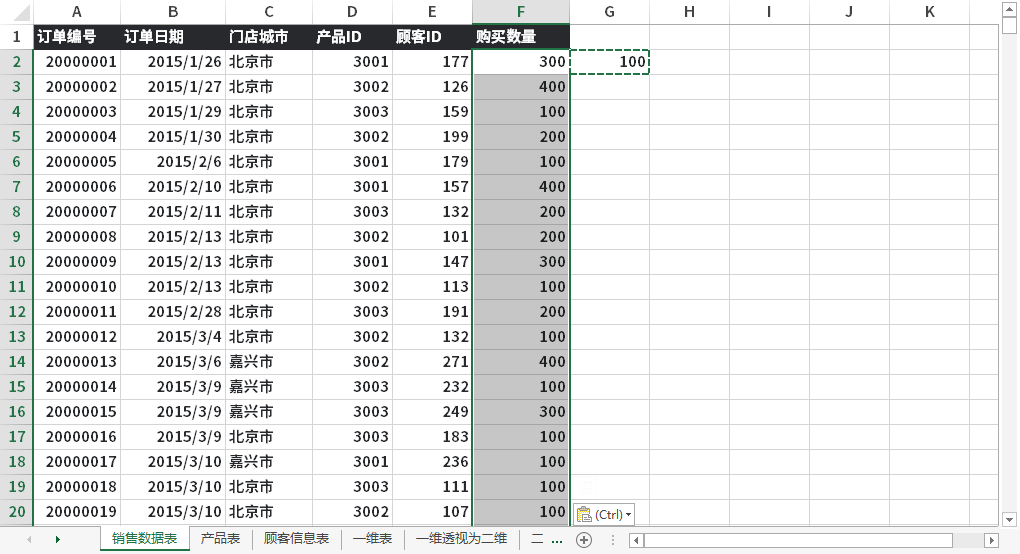The image size is (1020, 554).
Task: Click the horizontal scrollbar thumb
Action: point(799,540)
